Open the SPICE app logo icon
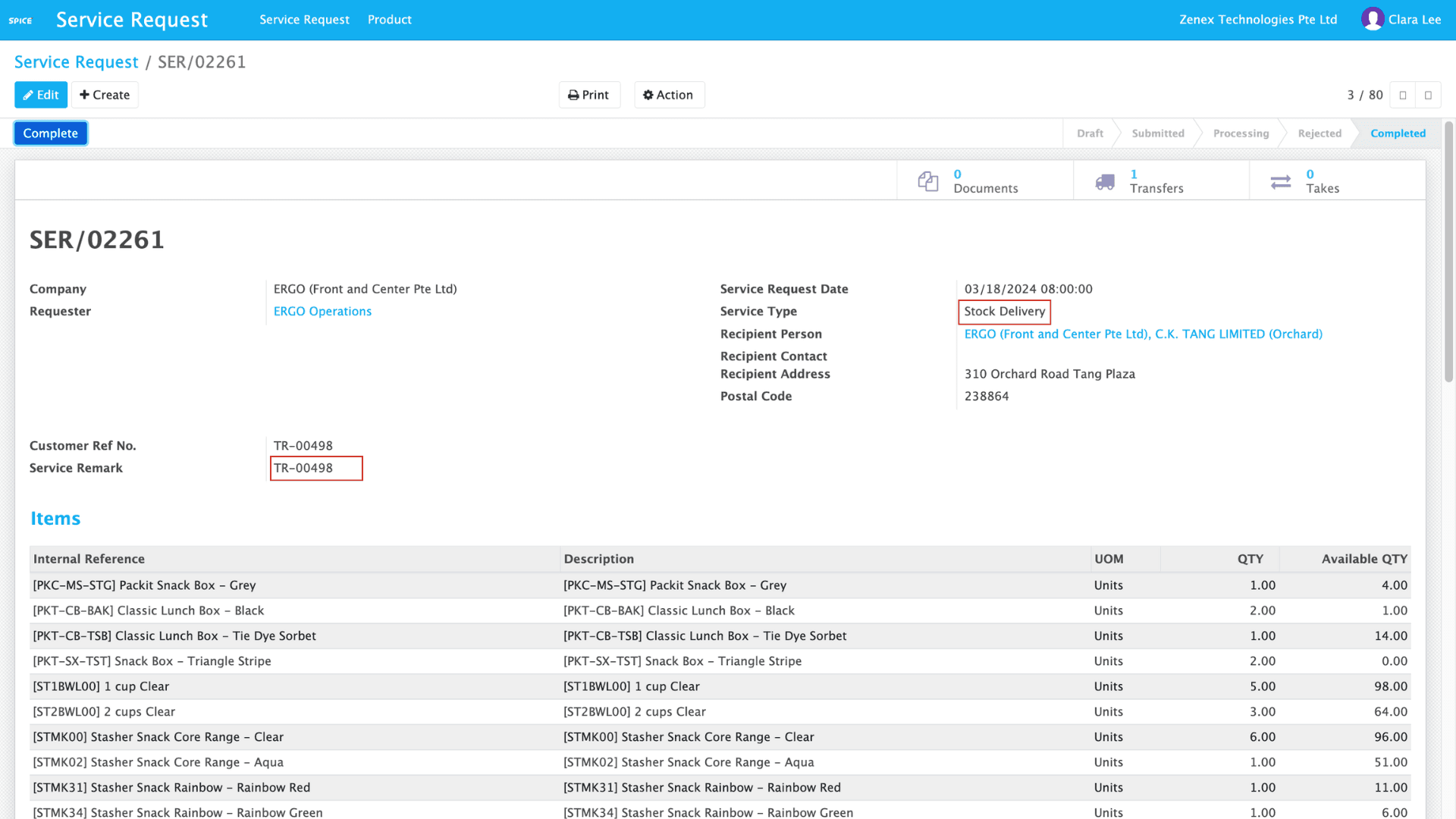 coord(20,20)
